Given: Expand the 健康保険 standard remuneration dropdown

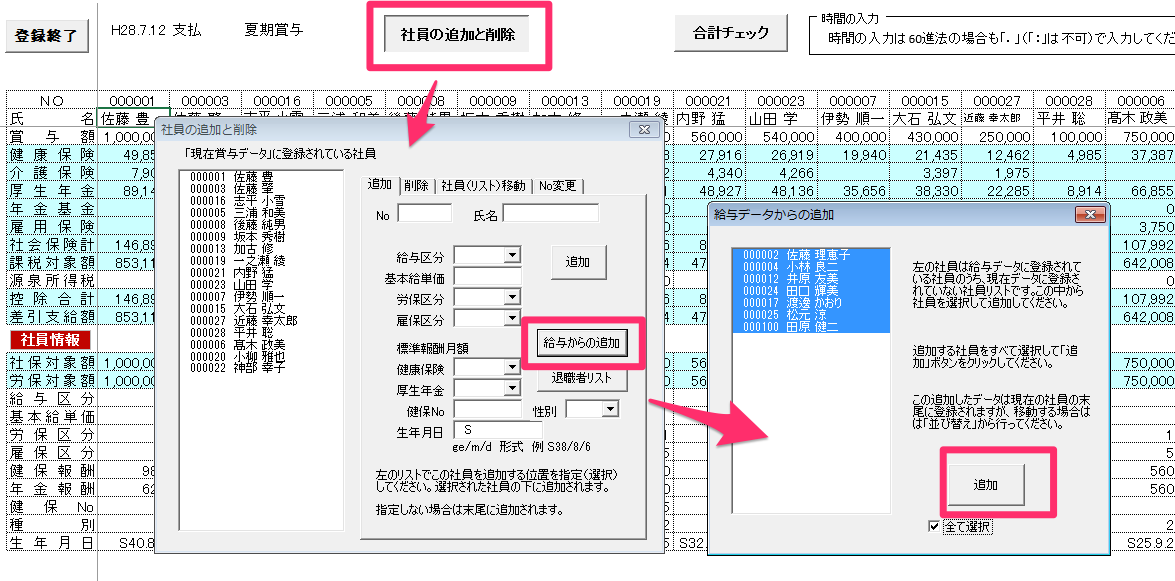Looking at the screenshot, I should 513,367.
